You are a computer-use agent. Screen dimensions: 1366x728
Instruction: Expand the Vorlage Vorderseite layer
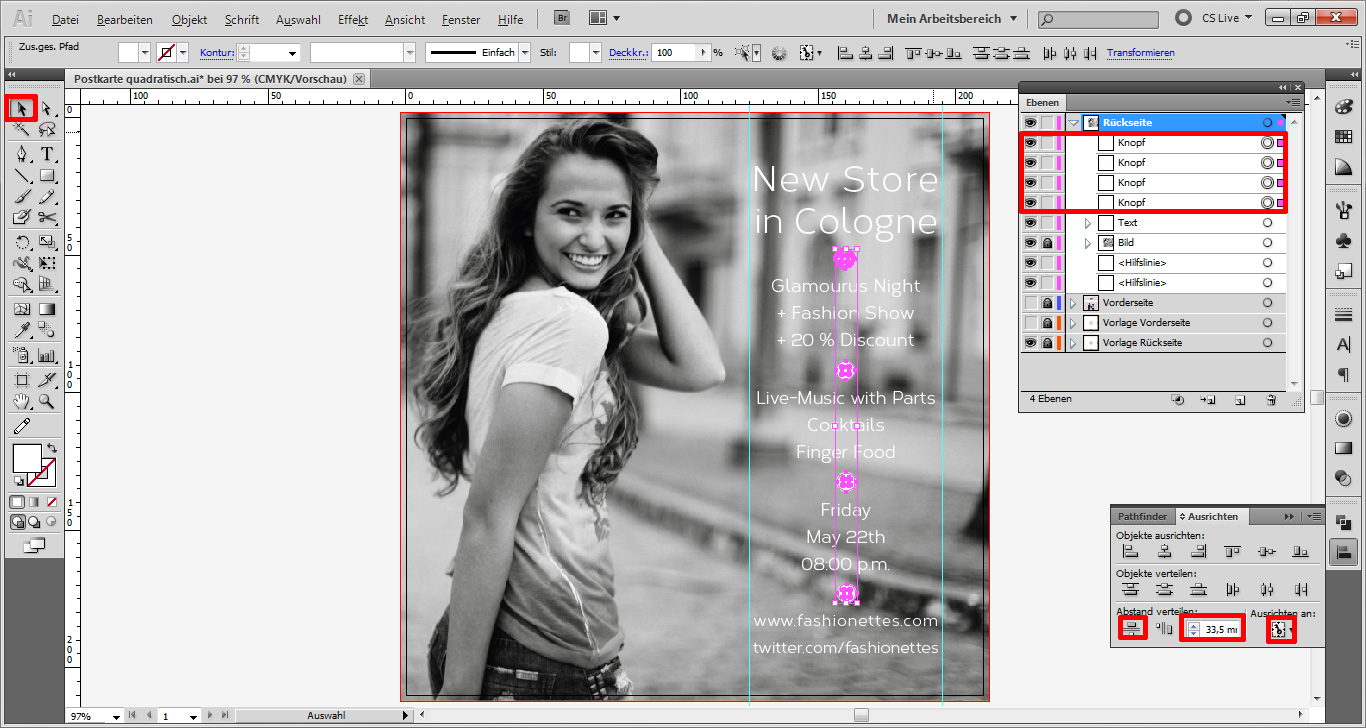tap(1073, 323)
